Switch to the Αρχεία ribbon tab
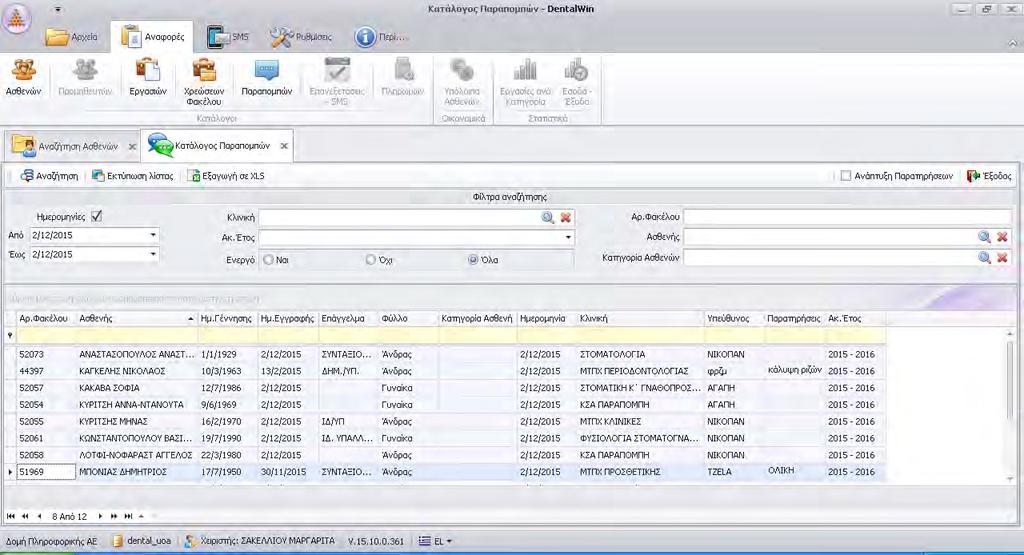Image resolution: width=1024 pixels, height=555 pixels. coord(72,37)
